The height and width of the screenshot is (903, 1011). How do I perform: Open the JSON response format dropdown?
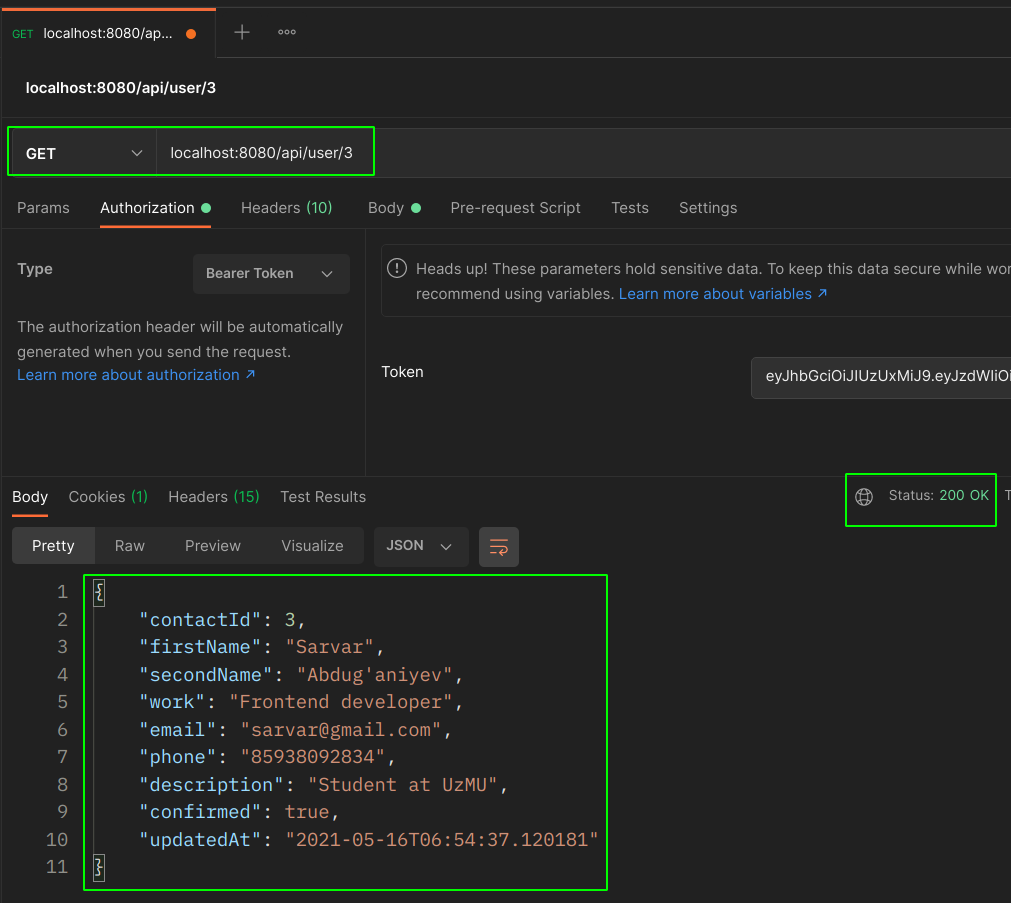click(420, 546)
